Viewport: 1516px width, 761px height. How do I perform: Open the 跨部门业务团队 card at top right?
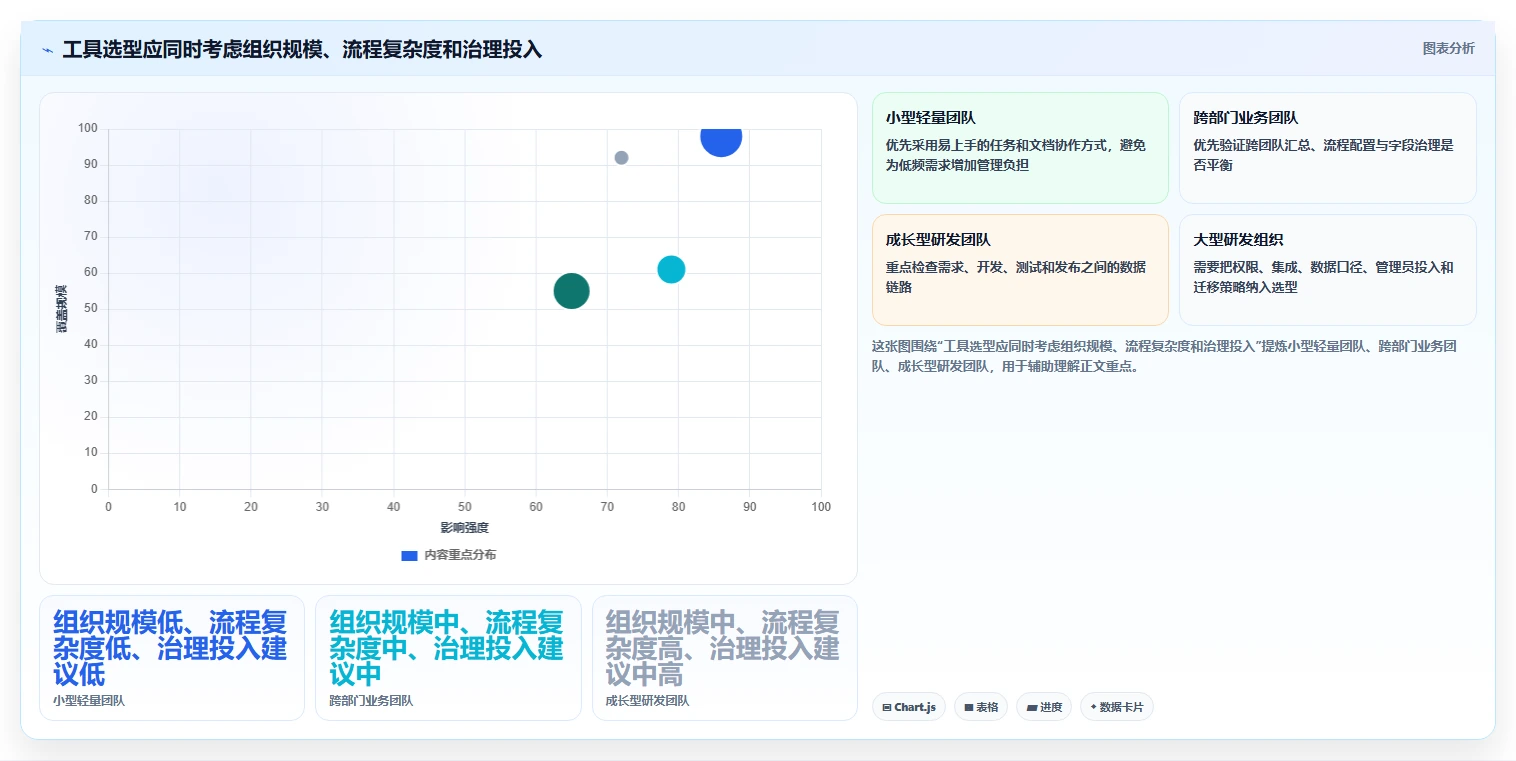pyautogui.click(x=1327, y=148)
